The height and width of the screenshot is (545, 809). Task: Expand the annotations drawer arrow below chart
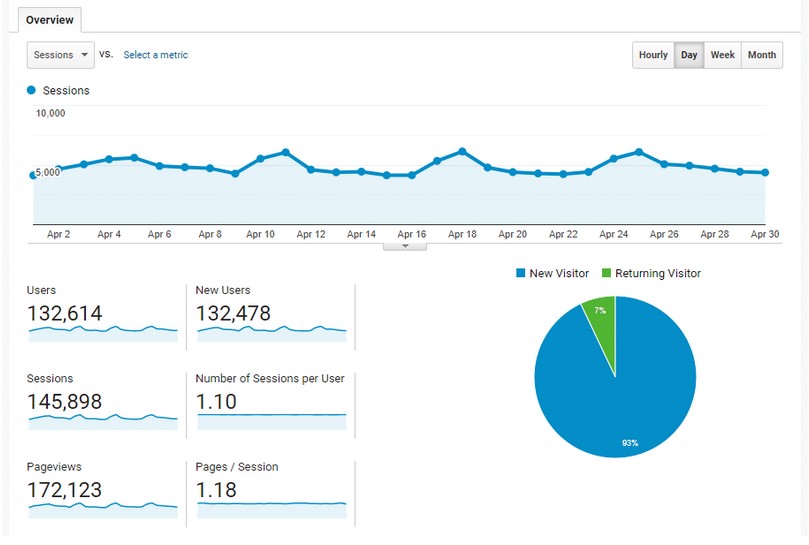(x=405, y=247)
